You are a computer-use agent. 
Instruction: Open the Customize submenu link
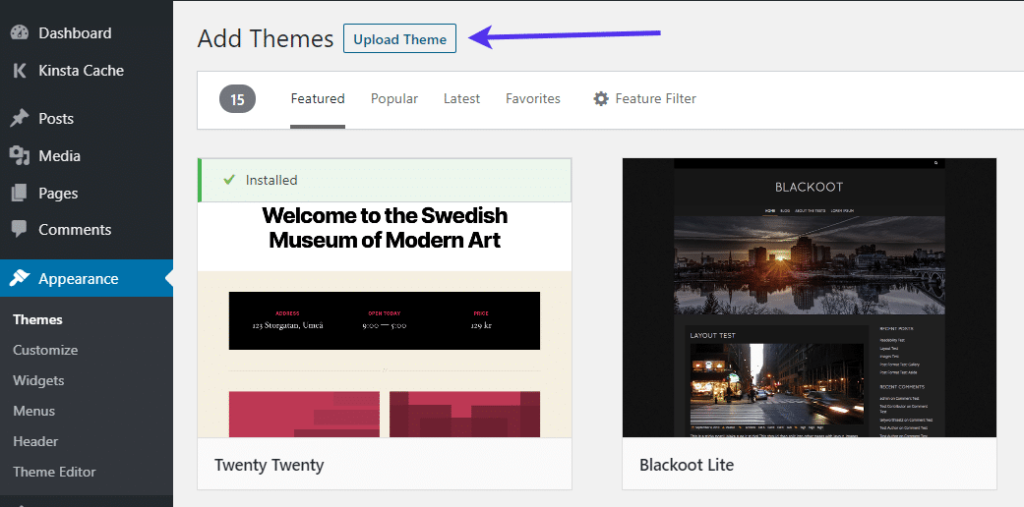pos(45,350)
